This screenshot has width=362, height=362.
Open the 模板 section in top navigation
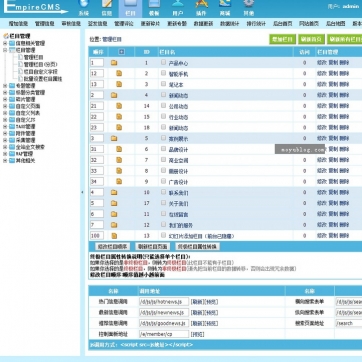click(x=154, y=8)
